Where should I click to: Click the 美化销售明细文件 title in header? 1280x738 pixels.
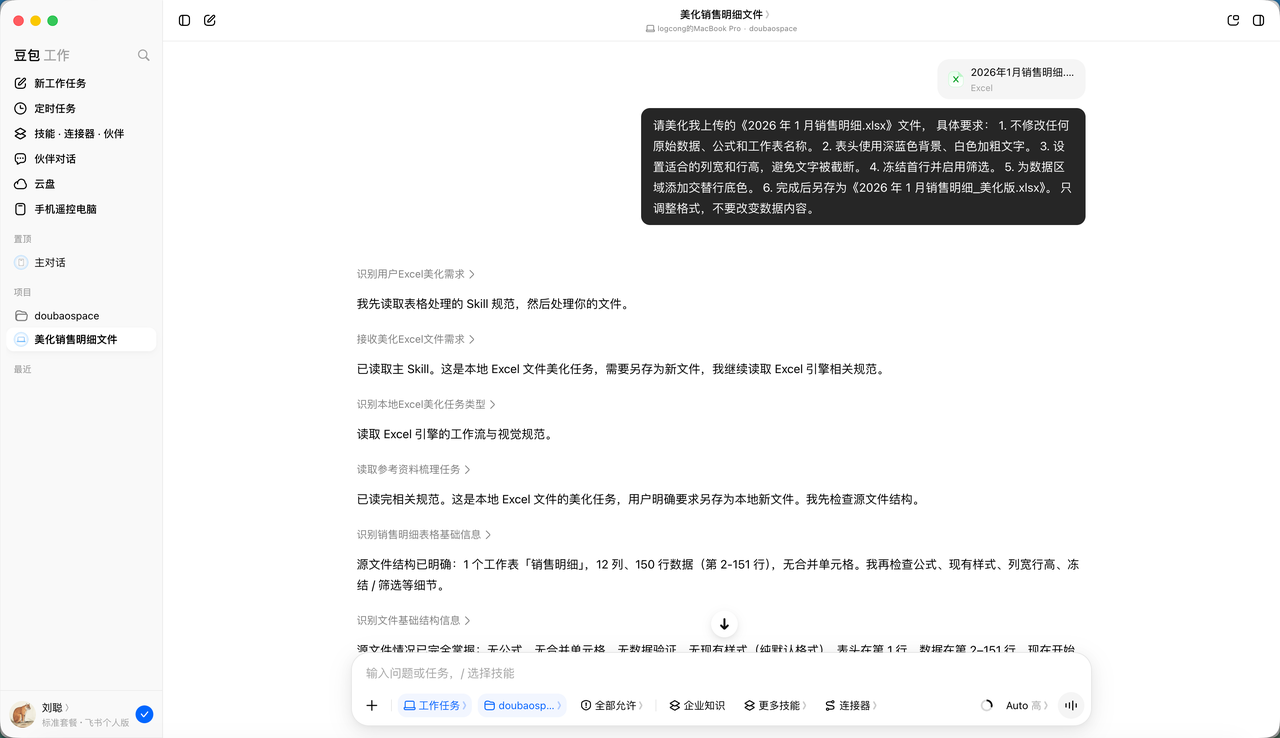click(x=724, y=14)
